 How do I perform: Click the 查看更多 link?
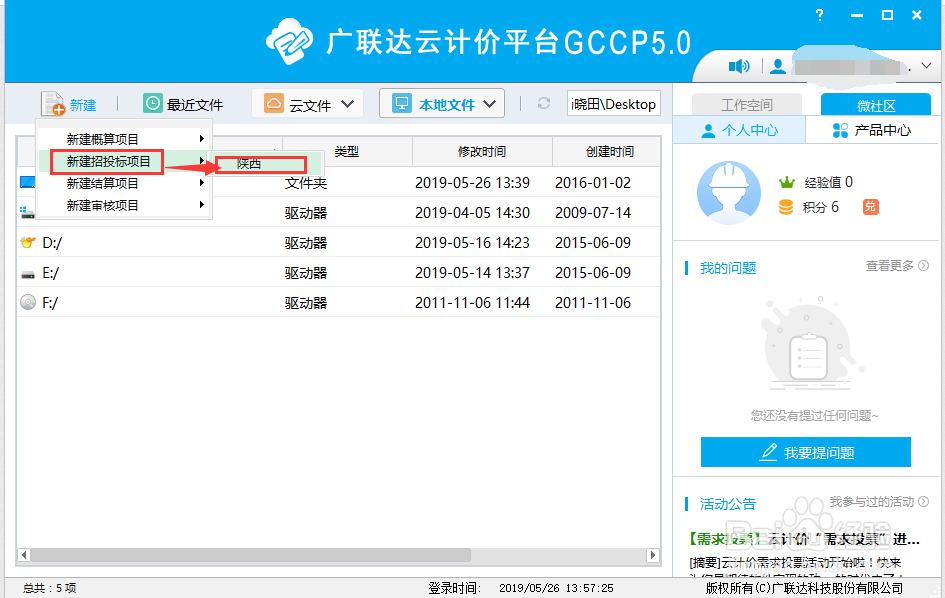click(890, 265)
